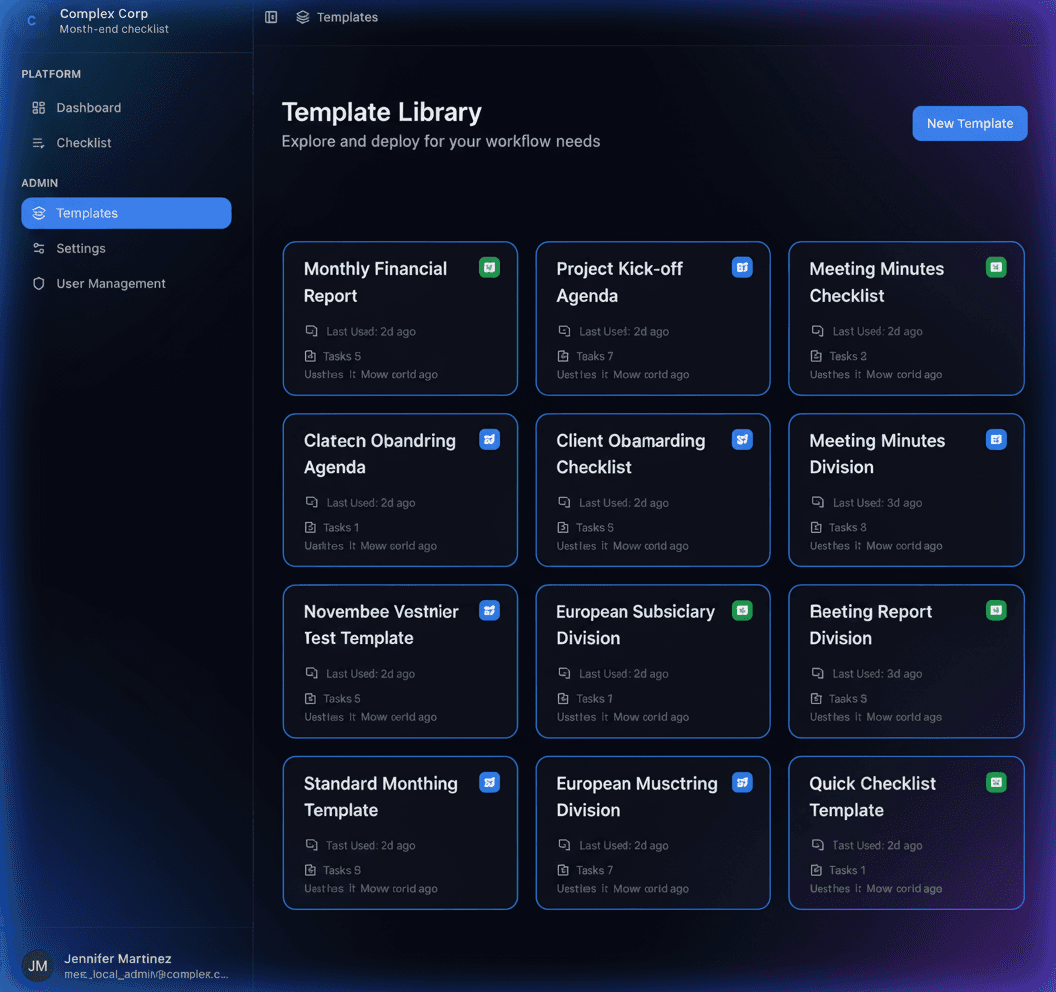
Task: Expand the Client Obamarding Checklist card details
Action: 652,490
